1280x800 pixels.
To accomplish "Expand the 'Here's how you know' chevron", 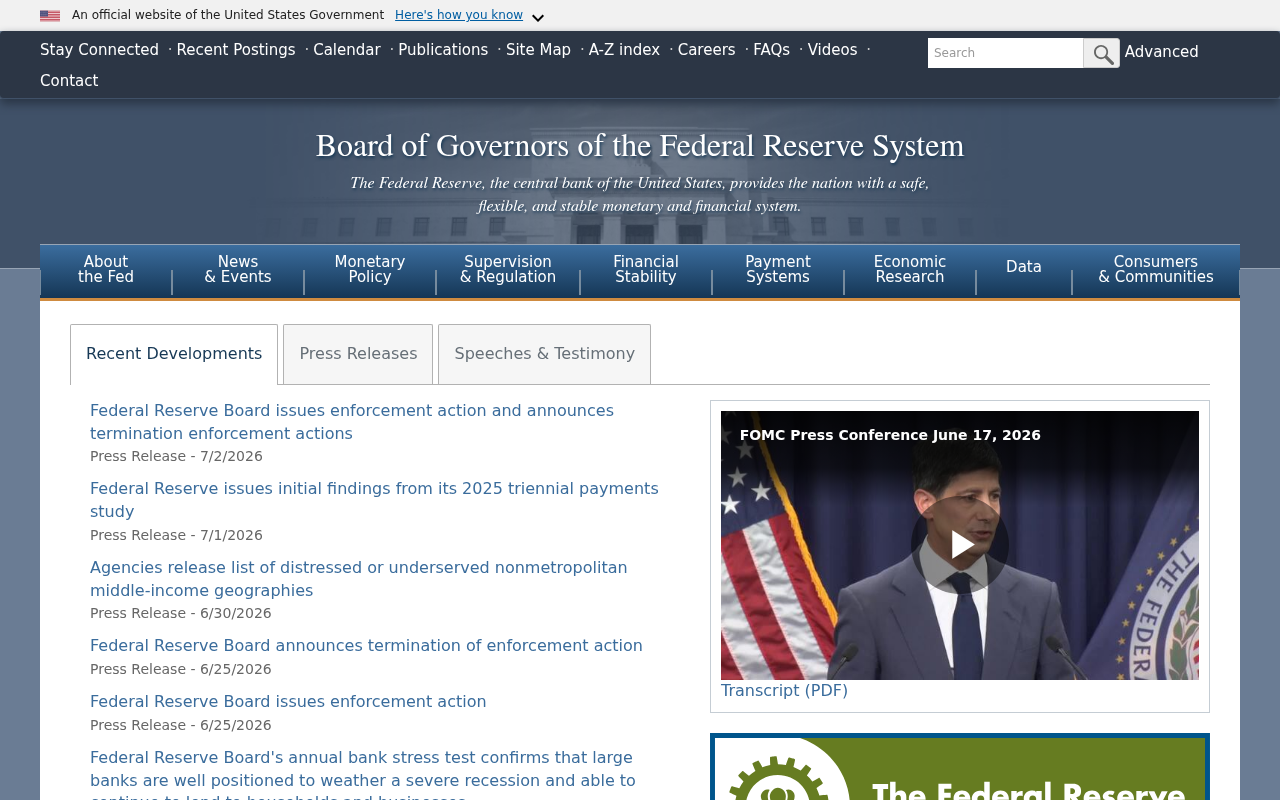I will point(538,18).
